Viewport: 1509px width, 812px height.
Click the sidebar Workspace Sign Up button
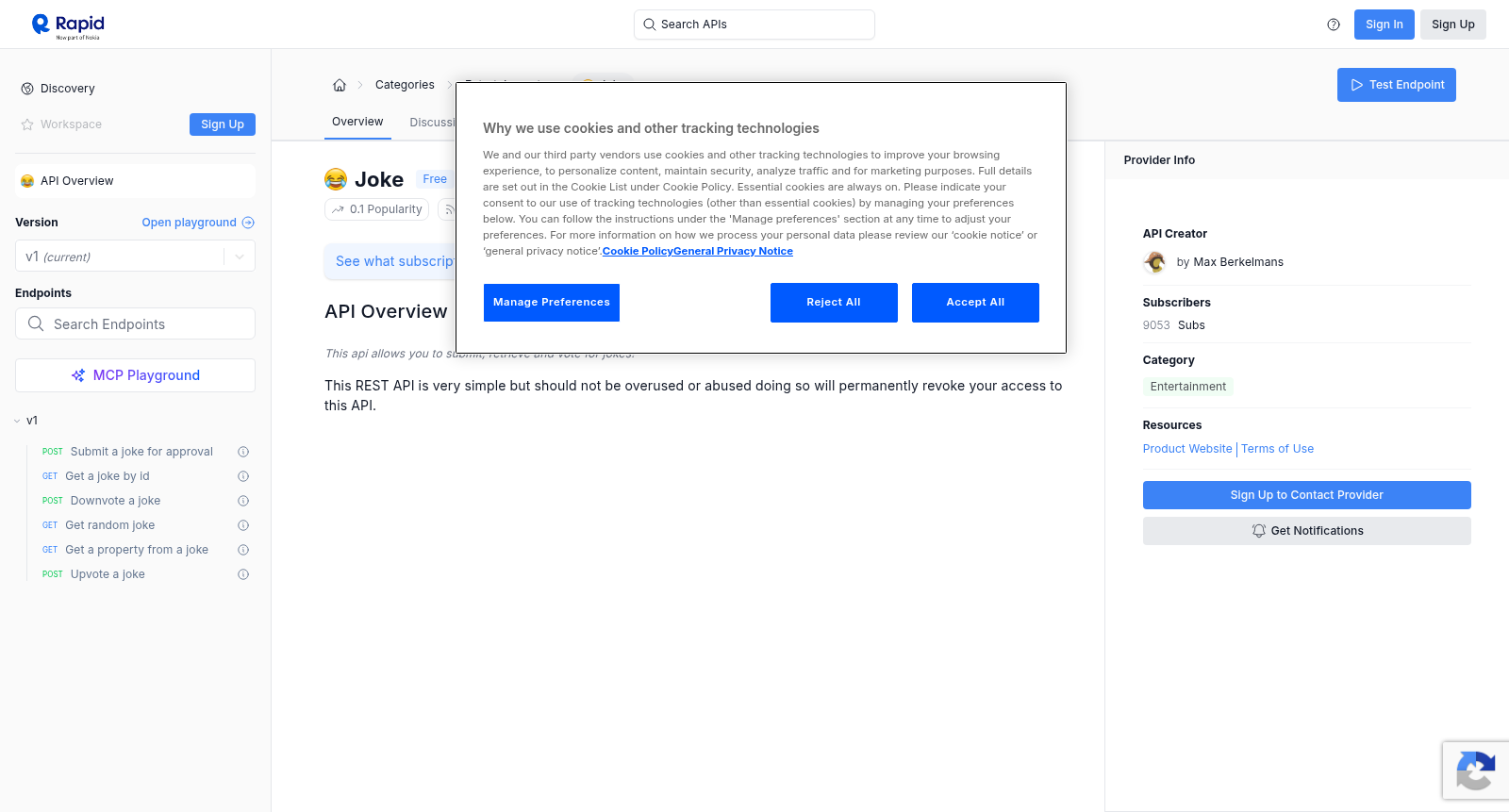click(223, 124)
